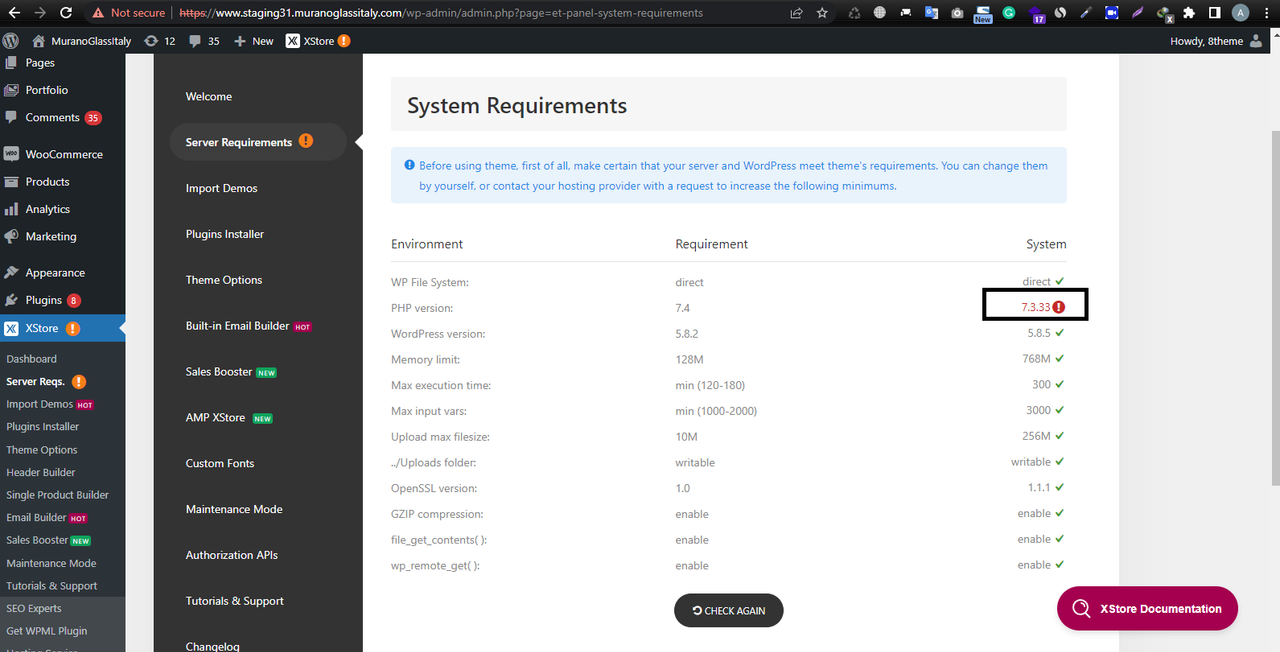
Task: Open the Grammarly extension icon
Action: 1009,13
